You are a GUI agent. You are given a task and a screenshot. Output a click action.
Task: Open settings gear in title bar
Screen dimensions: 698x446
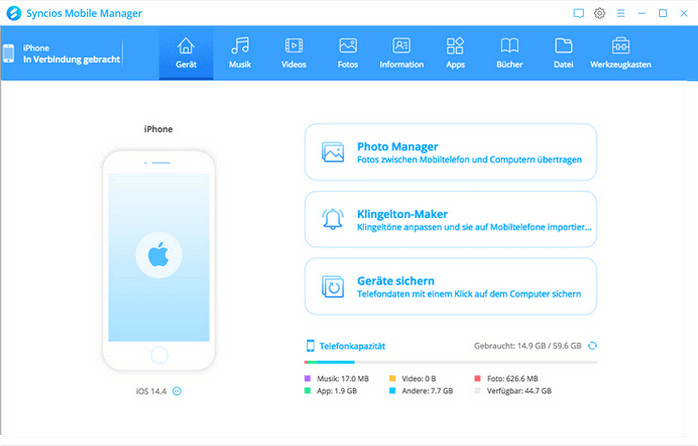600,13
